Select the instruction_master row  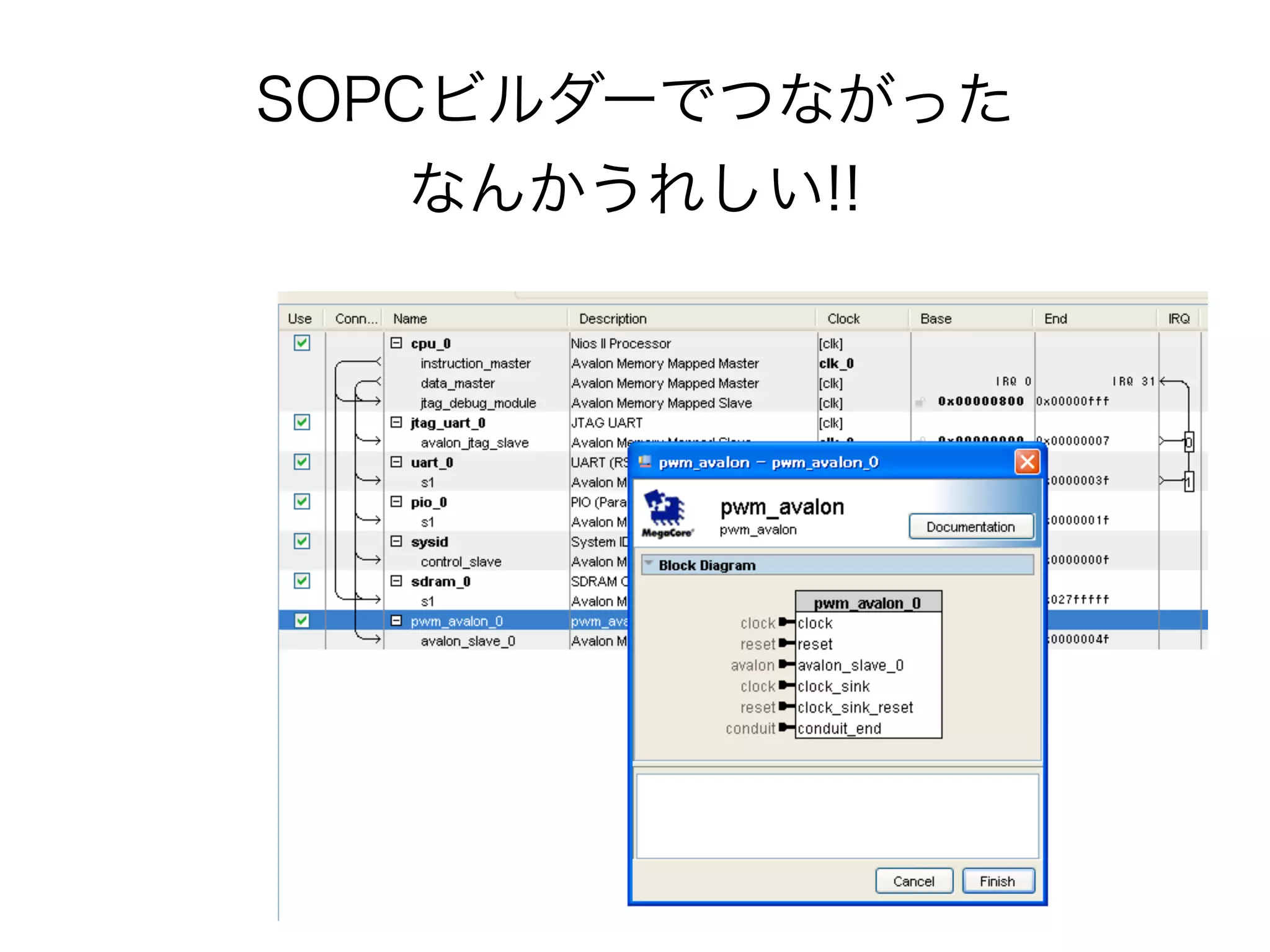click(x=476, y=363)
